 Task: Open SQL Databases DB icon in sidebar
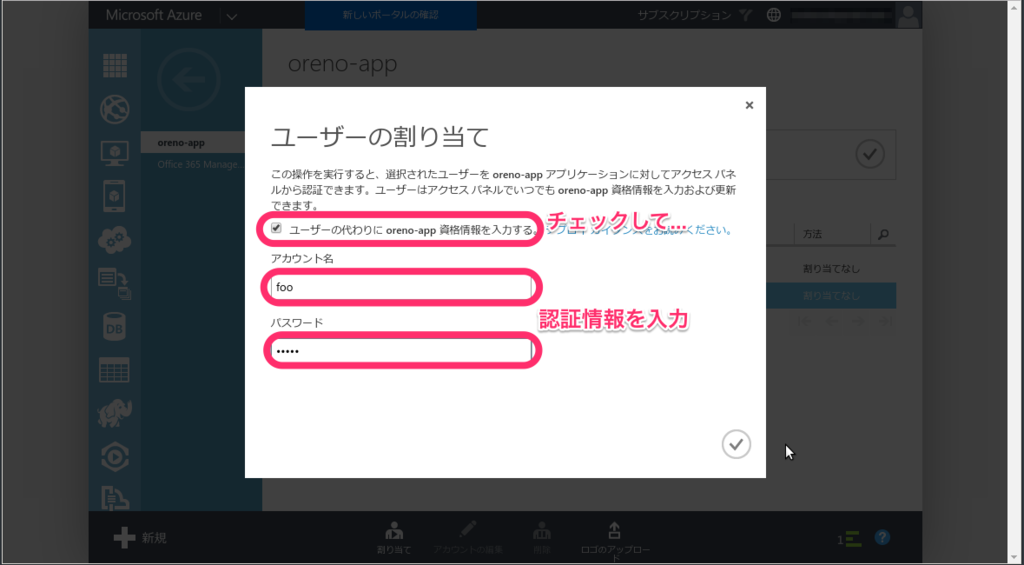point(115,327)
